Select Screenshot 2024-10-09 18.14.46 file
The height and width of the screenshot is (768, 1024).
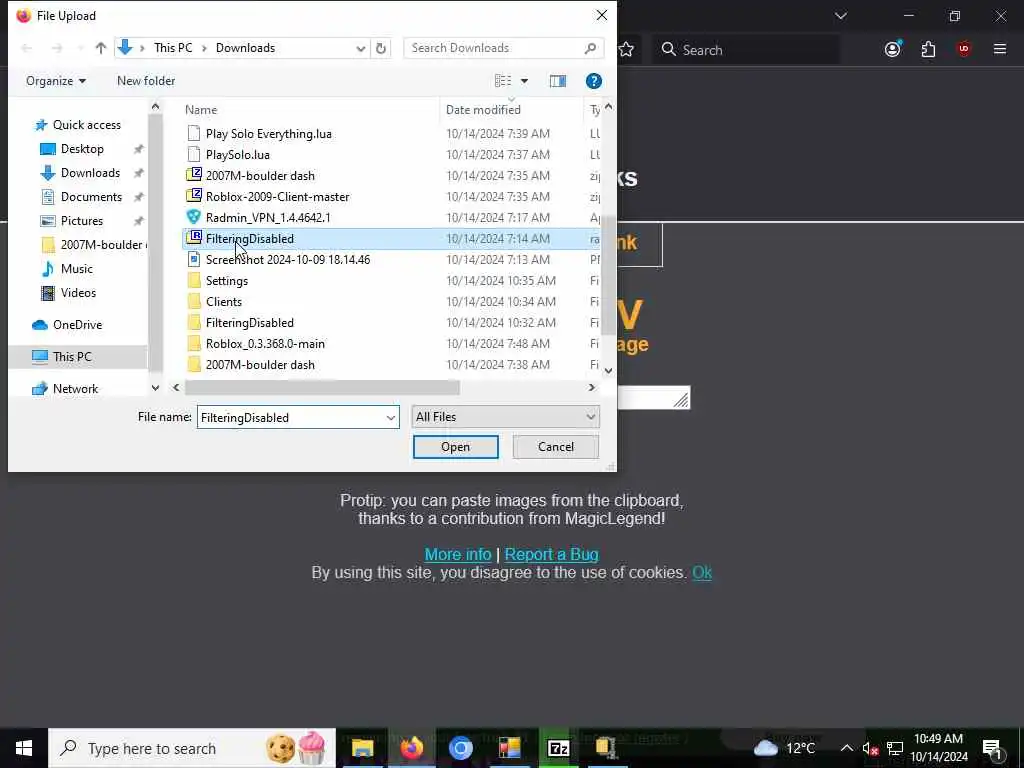click(287, 260)
